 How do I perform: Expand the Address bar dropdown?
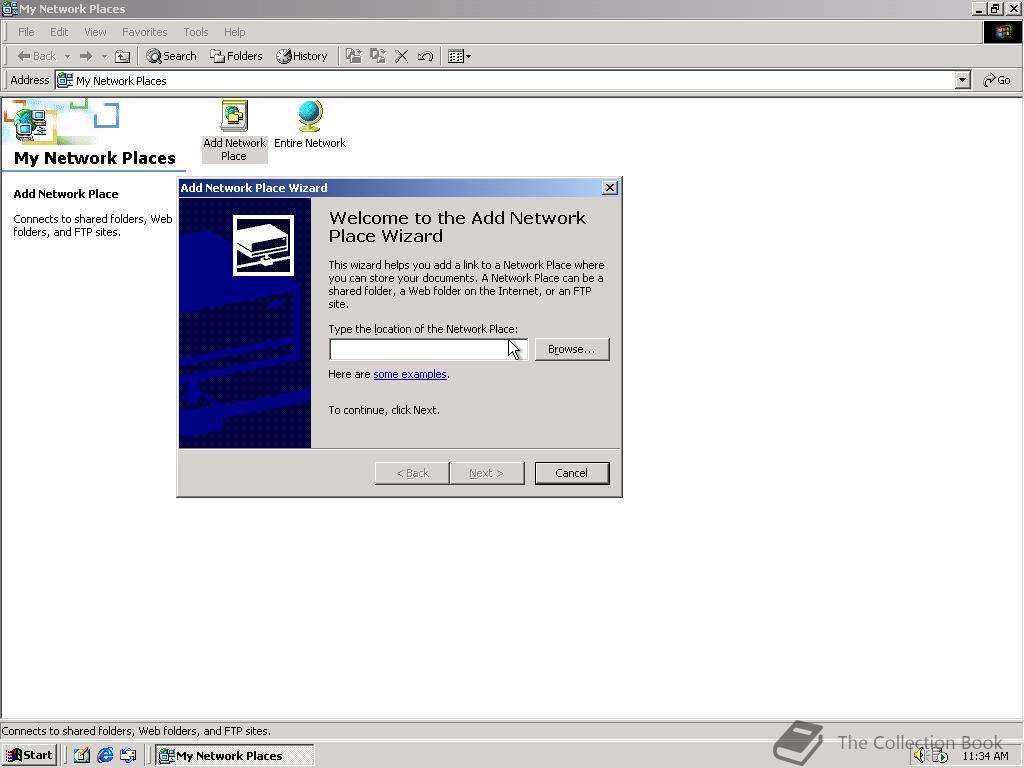click(962, 80)
